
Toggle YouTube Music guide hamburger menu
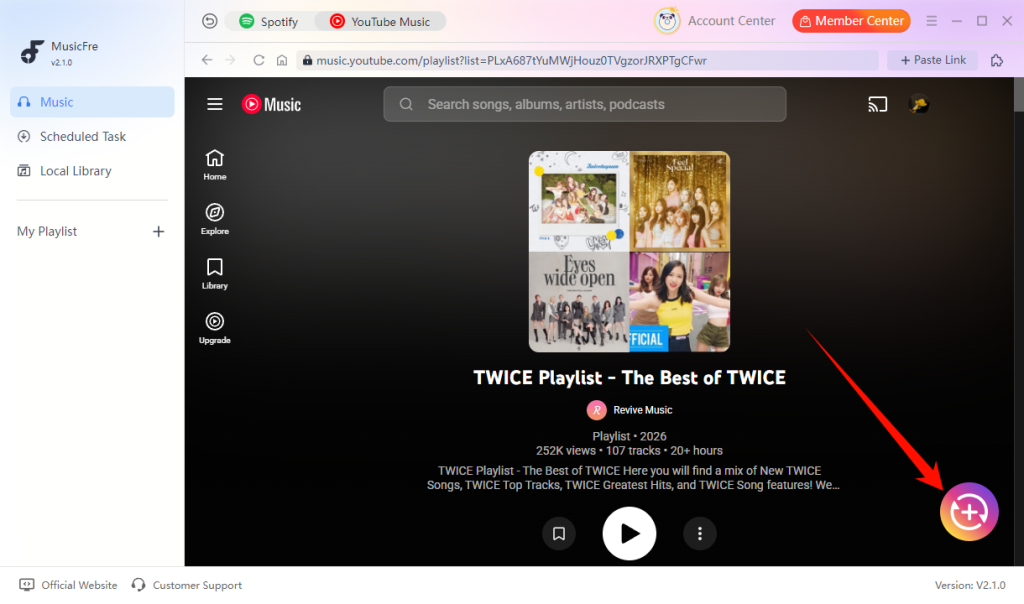pyautogui.click(x=215, y=104)
